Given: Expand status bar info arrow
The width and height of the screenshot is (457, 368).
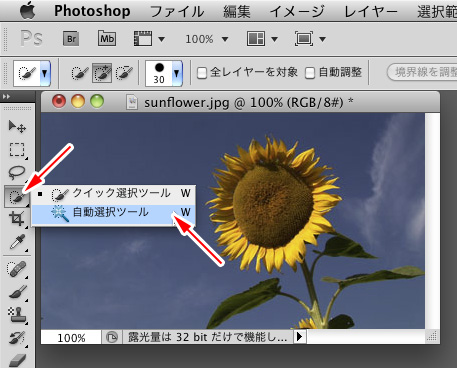Looking at the screenshot, I should [300, 337].
